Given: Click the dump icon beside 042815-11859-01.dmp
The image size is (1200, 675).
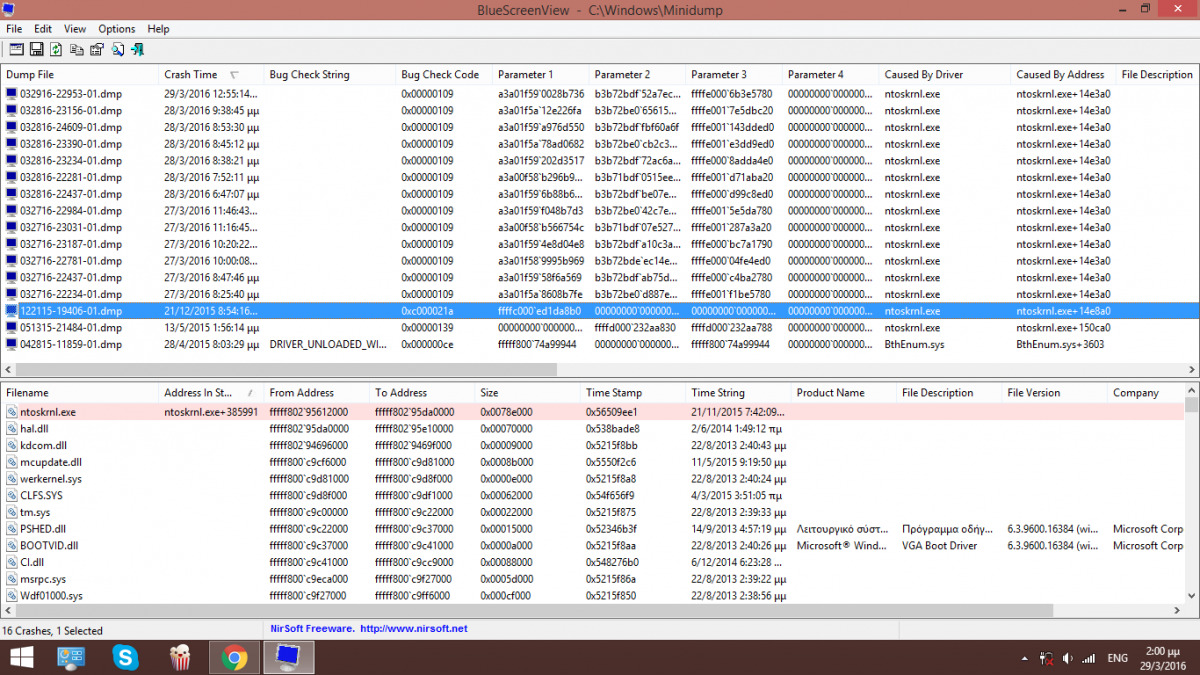Looking at the screenshot, I should (11, 344).
